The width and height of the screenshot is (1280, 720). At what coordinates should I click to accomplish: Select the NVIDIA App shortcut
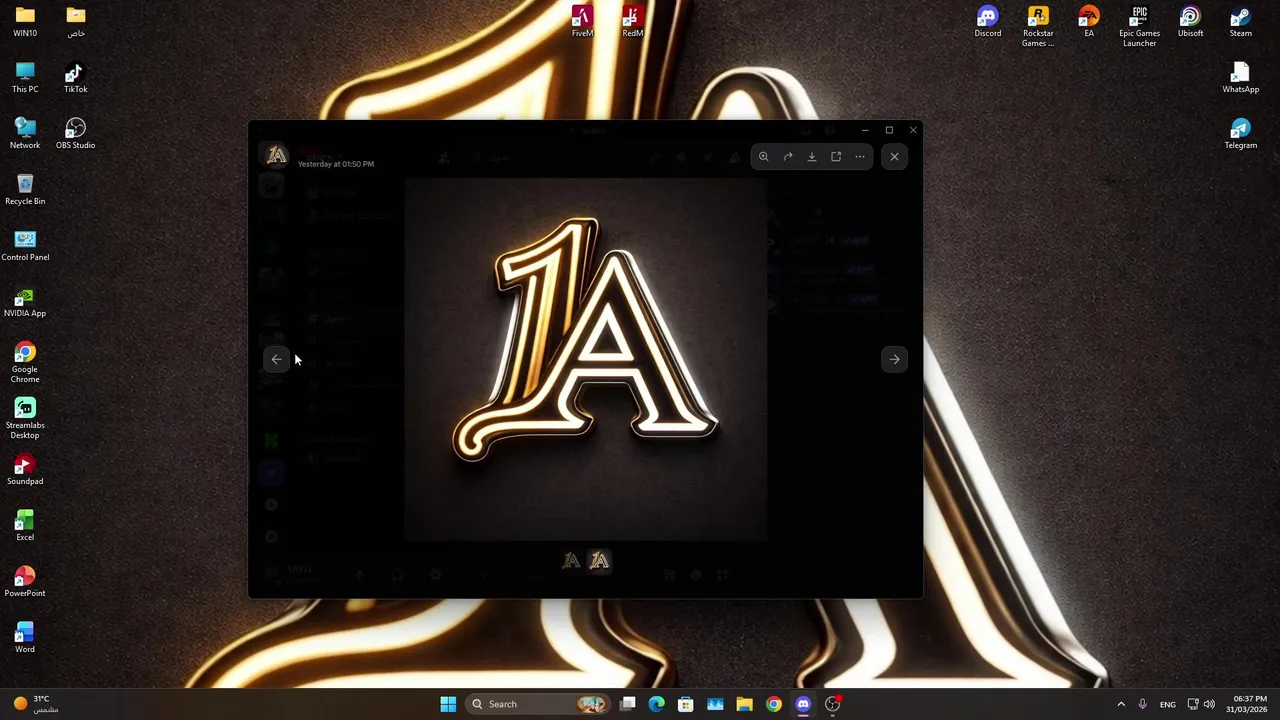click(25, 301)
